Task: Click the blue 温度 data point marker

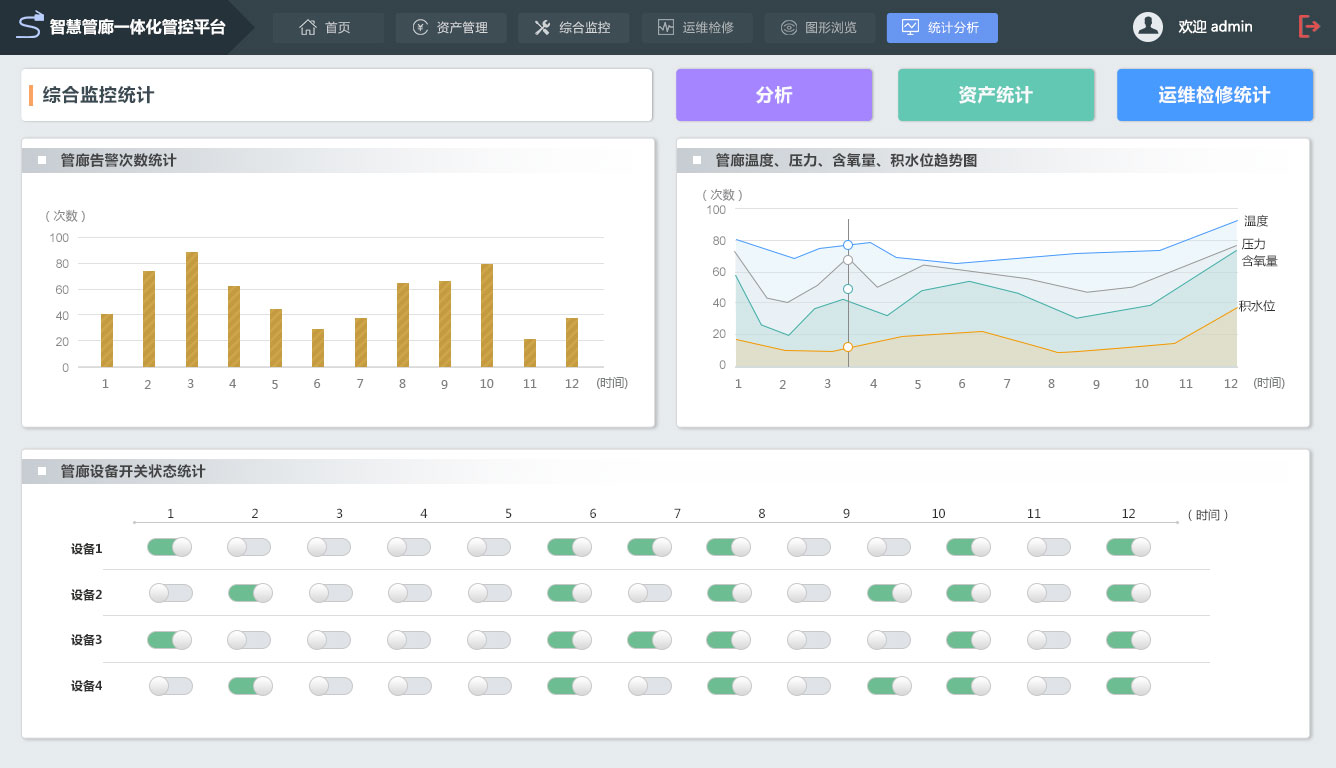Action: click(848, 245)
